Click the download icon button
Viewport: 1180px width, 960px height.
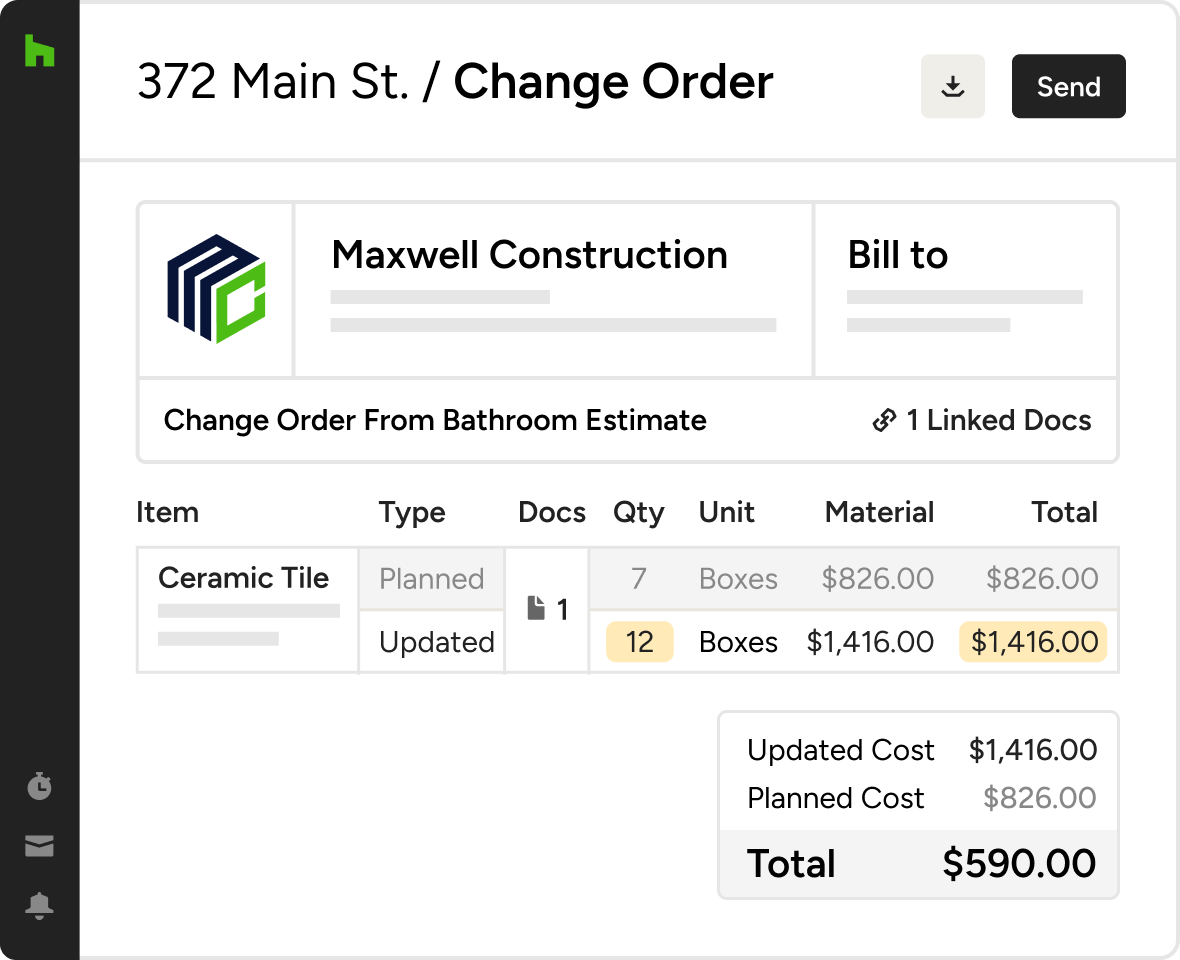953,87
